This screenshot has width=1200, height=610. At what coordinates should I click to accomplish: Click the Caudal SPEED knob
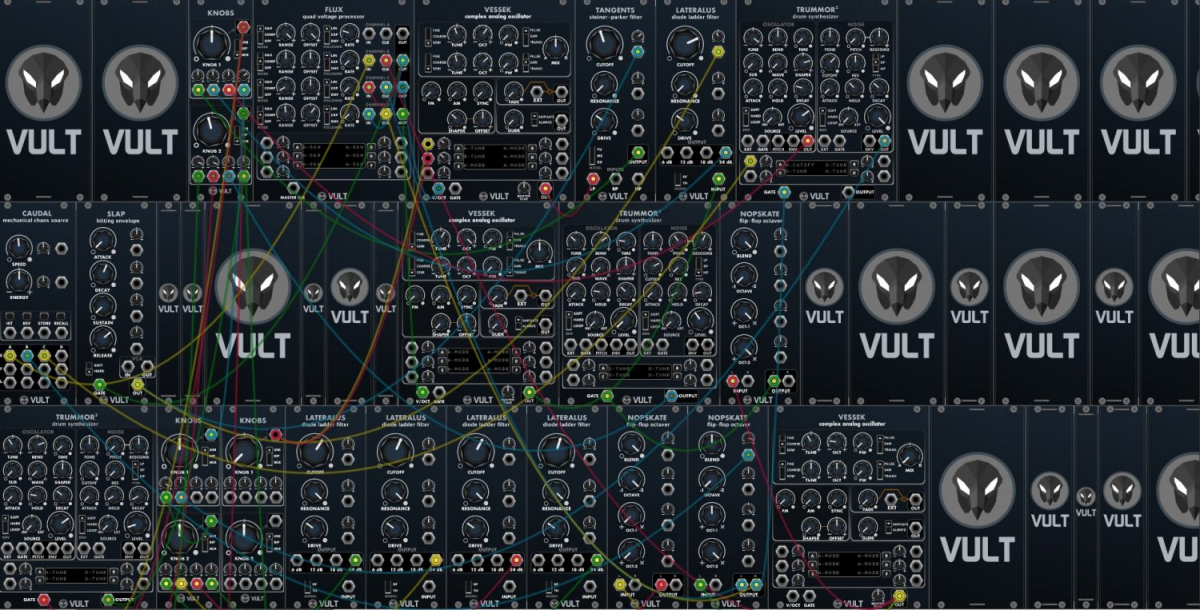pyautogui.click(x=19, y=248)
